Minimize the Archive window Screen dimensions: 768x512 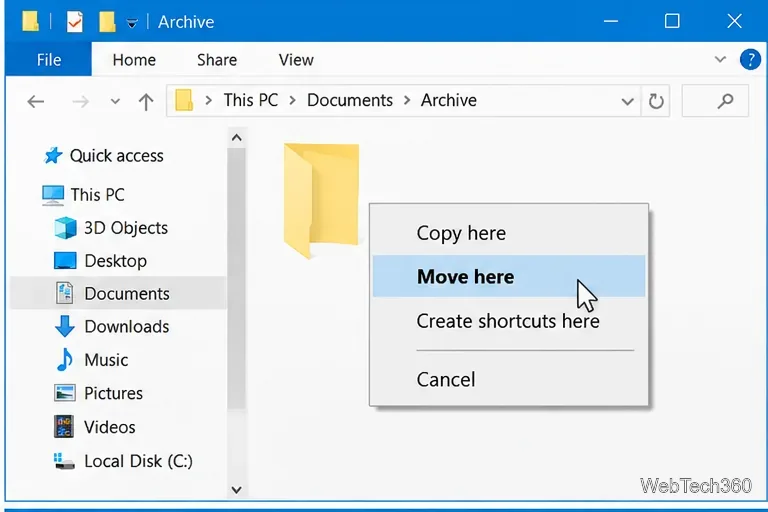point(611,21)
